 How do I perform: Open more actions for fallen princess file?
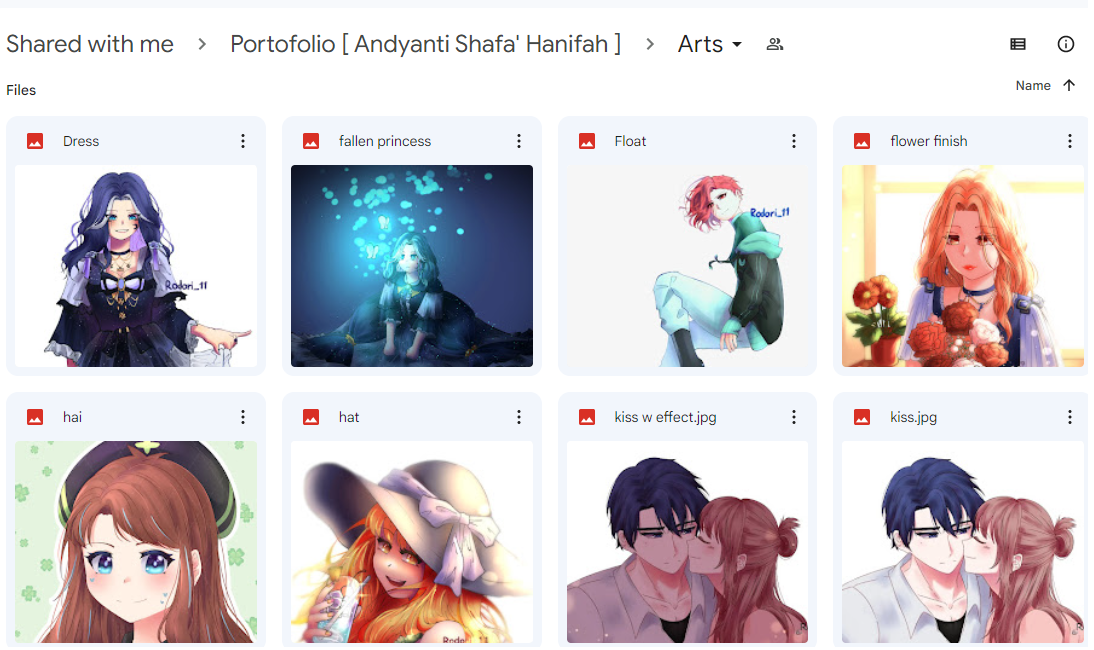tap(518, 141)
